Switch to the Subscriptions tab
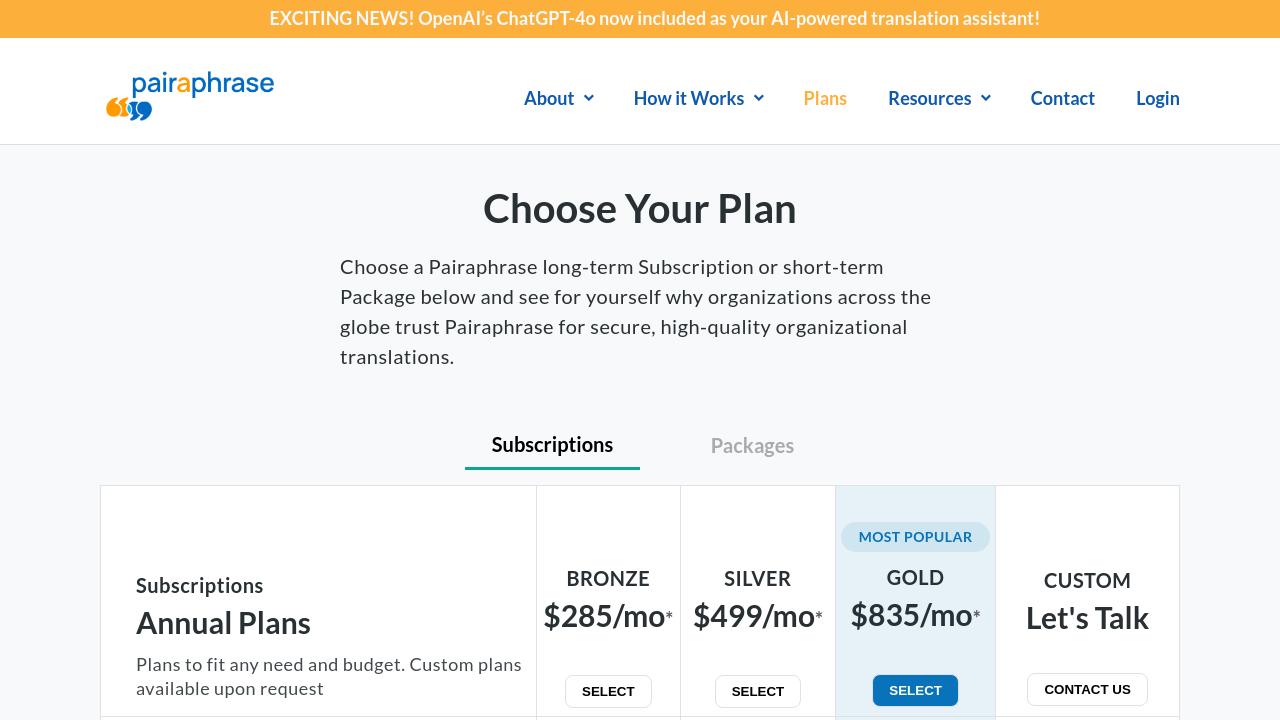The image size is (1280, 720). [x=552, y=445]
